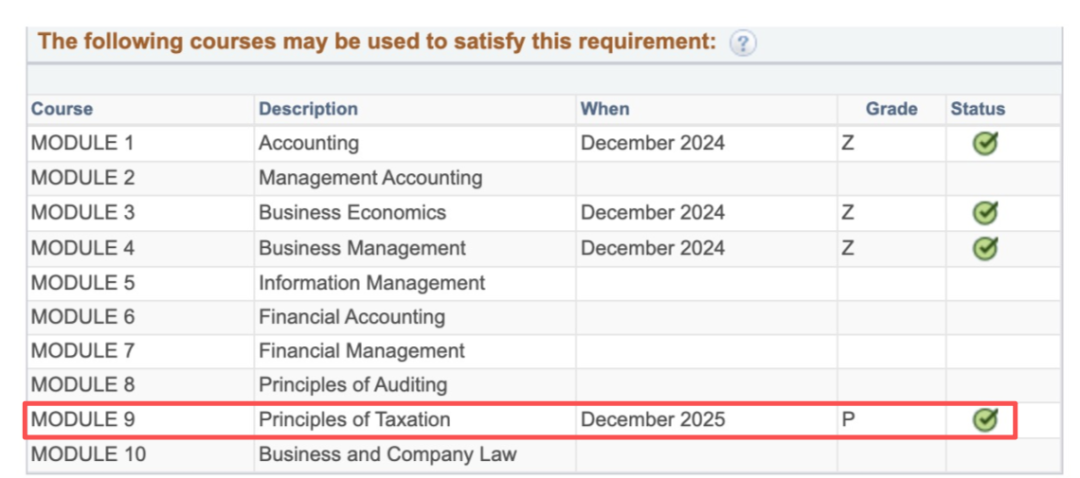The image size is (1080, 478).
Task: Click the When column header
Action: pyautogui.click(x=605, y=109)
